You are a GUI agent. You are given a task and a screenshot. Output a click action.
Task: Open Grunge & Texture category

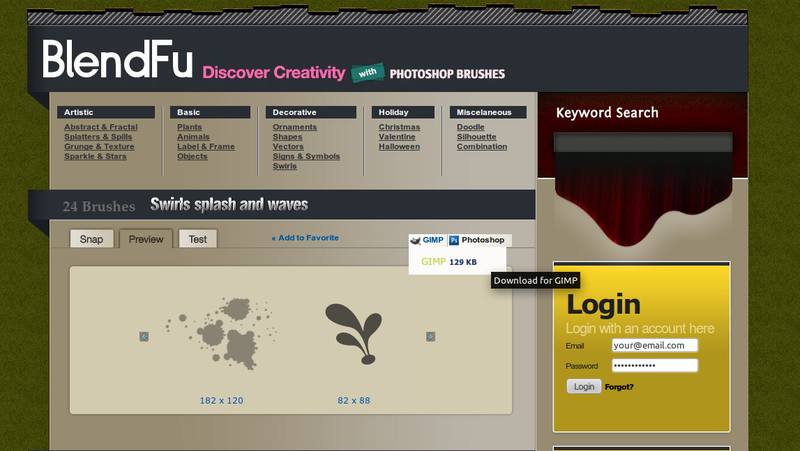99,146
